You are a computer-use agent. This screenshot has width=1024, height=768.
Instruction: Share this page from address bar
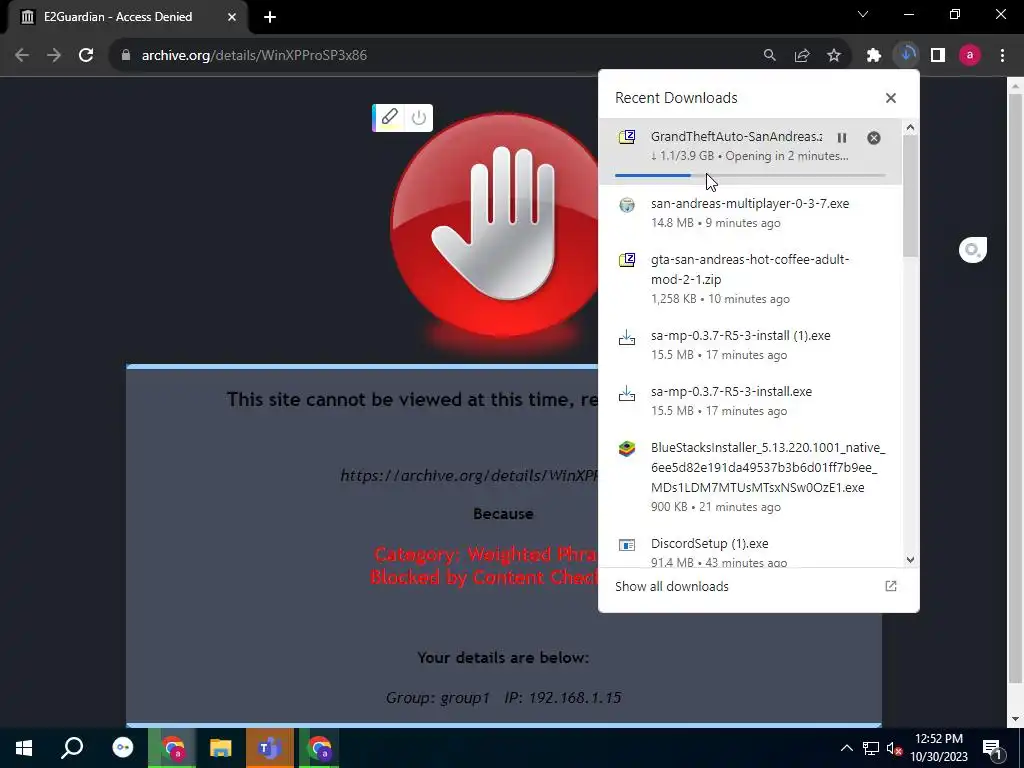click(x=802, y=56)
